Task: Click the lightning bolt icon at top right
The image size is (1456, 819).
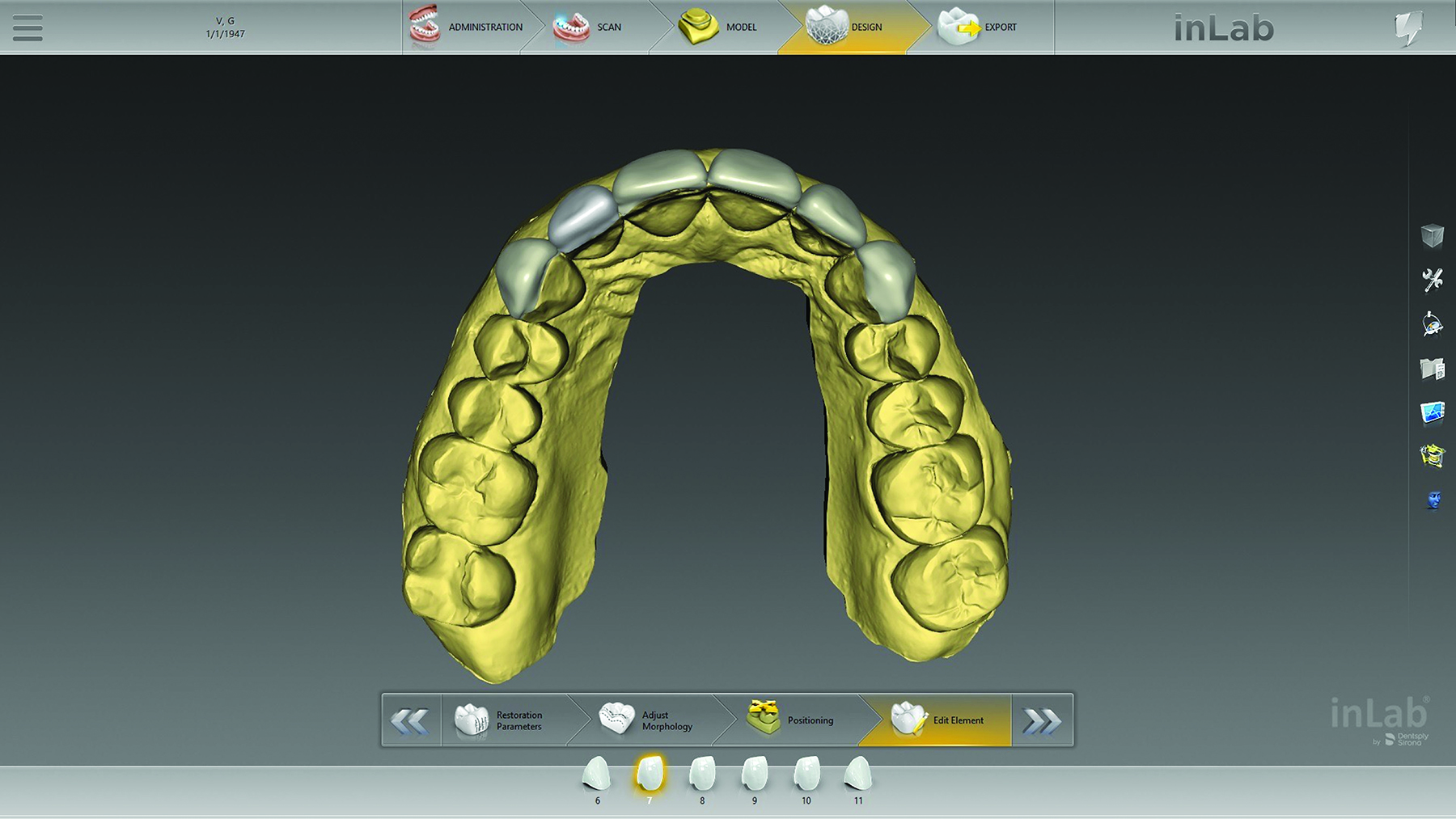Action: 1408,28
